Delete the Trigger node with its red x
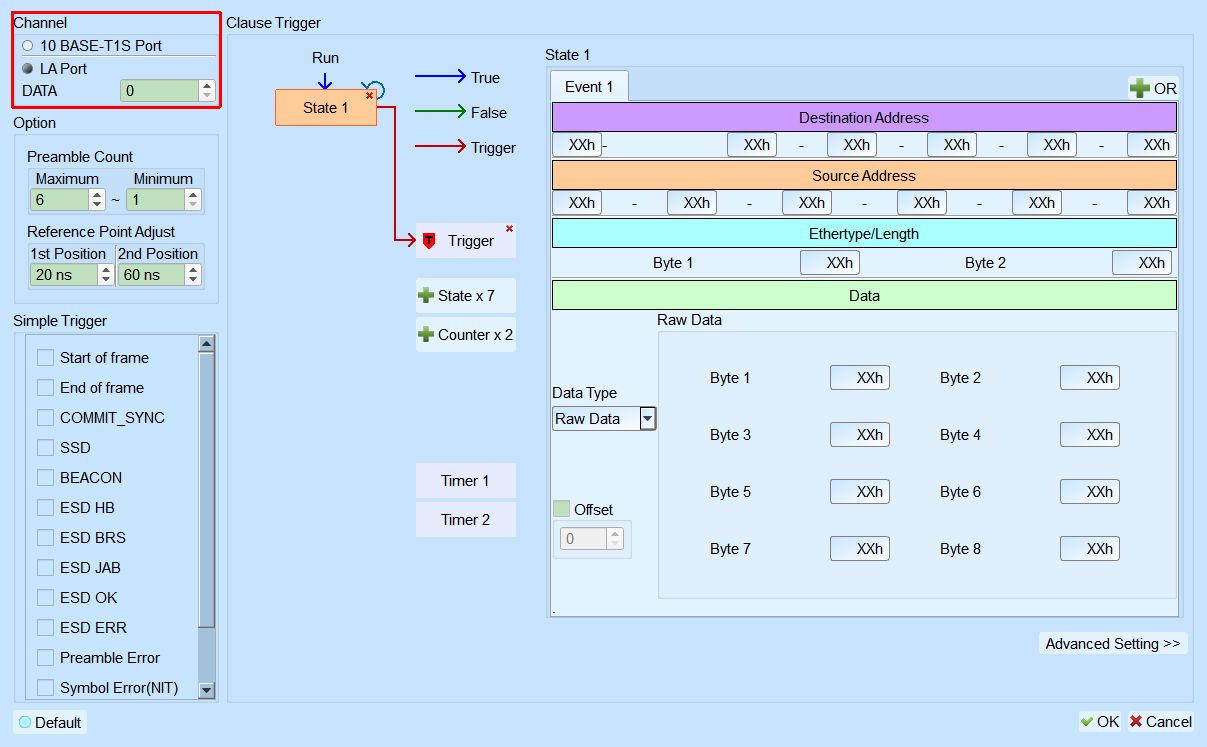Image resolution: width=1207 pixels, height=747 pixels. [x=509, y=229]
